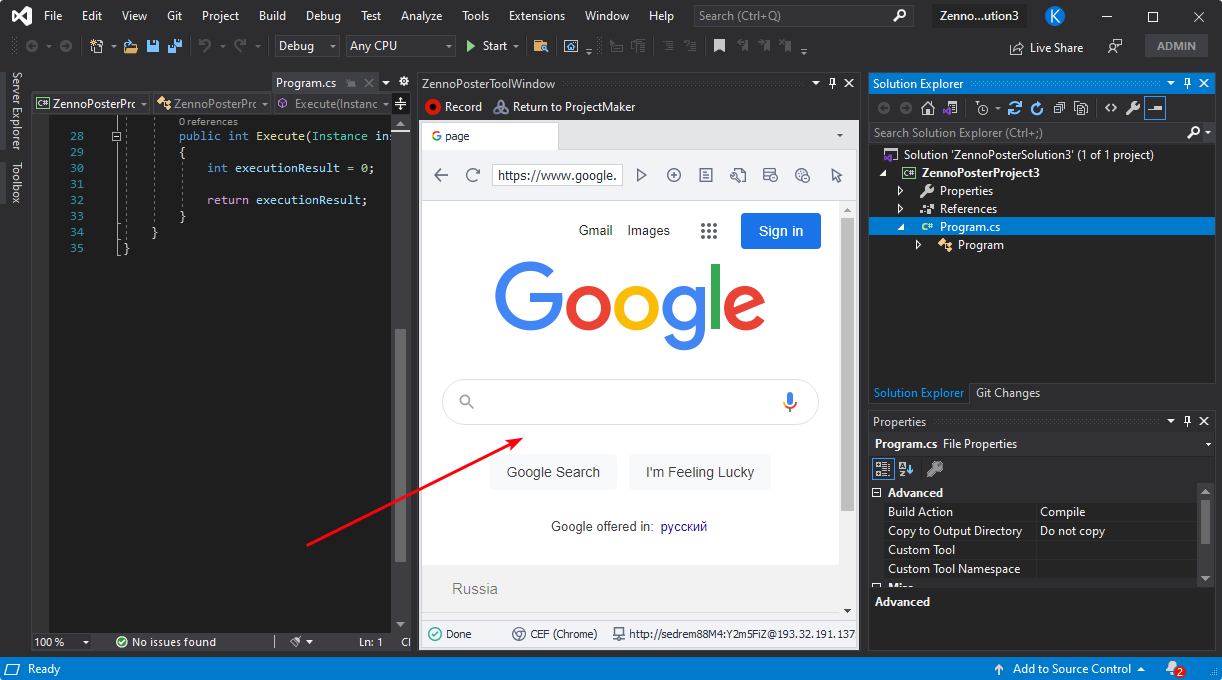Toggle the Categorized view in Properties

tap(883, 468)
